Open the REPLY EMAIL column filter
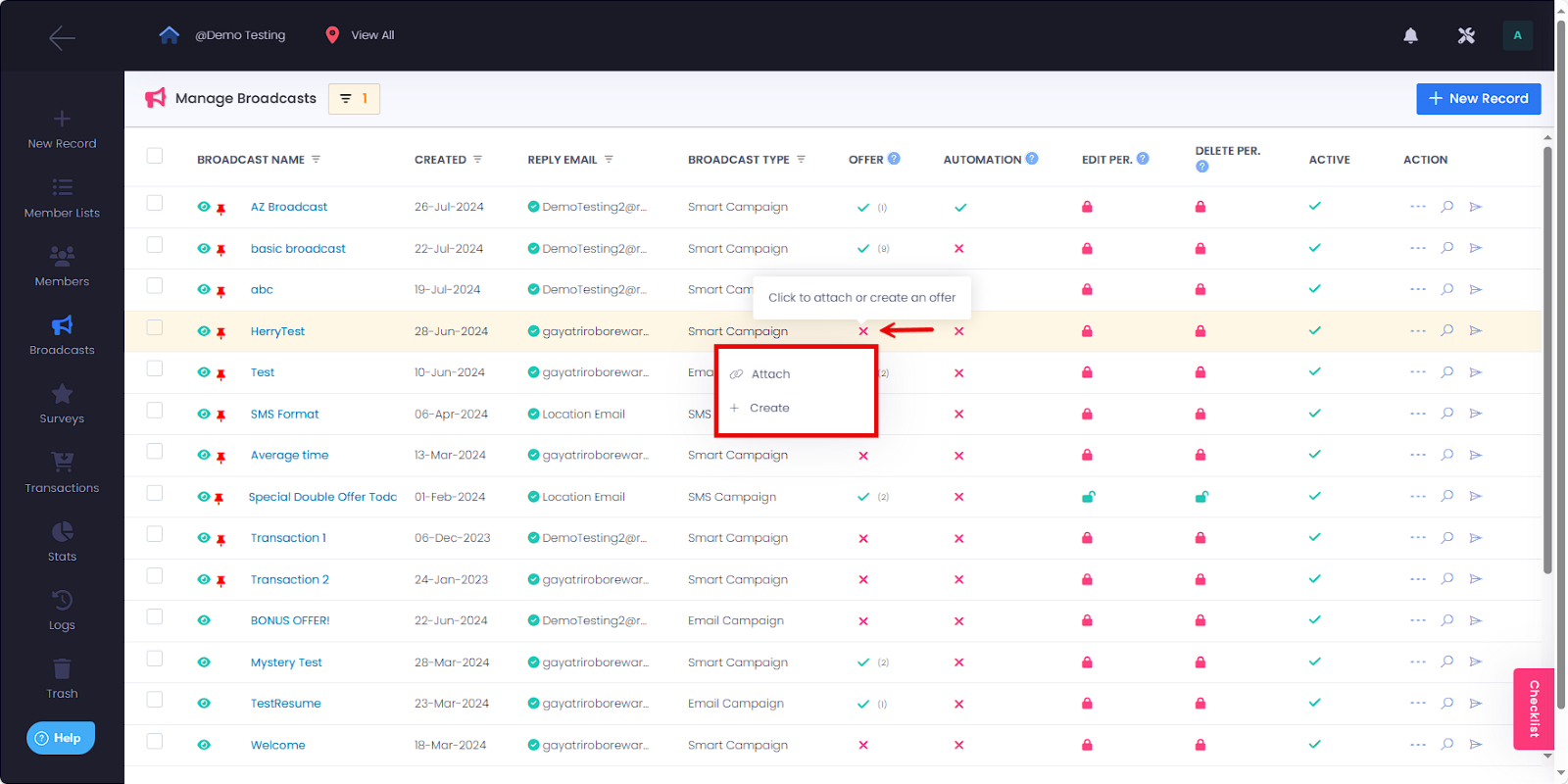Image resolution: width=1568 pixels, height=784 pixels. [x=609, y=159]
